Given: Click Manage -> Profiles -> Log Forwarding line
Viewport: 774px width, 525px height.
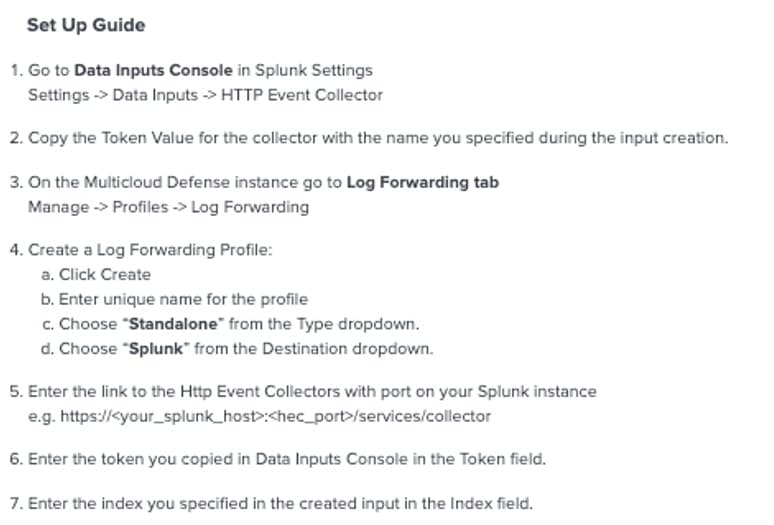Looking at the screenshot, I should point(168,206).
